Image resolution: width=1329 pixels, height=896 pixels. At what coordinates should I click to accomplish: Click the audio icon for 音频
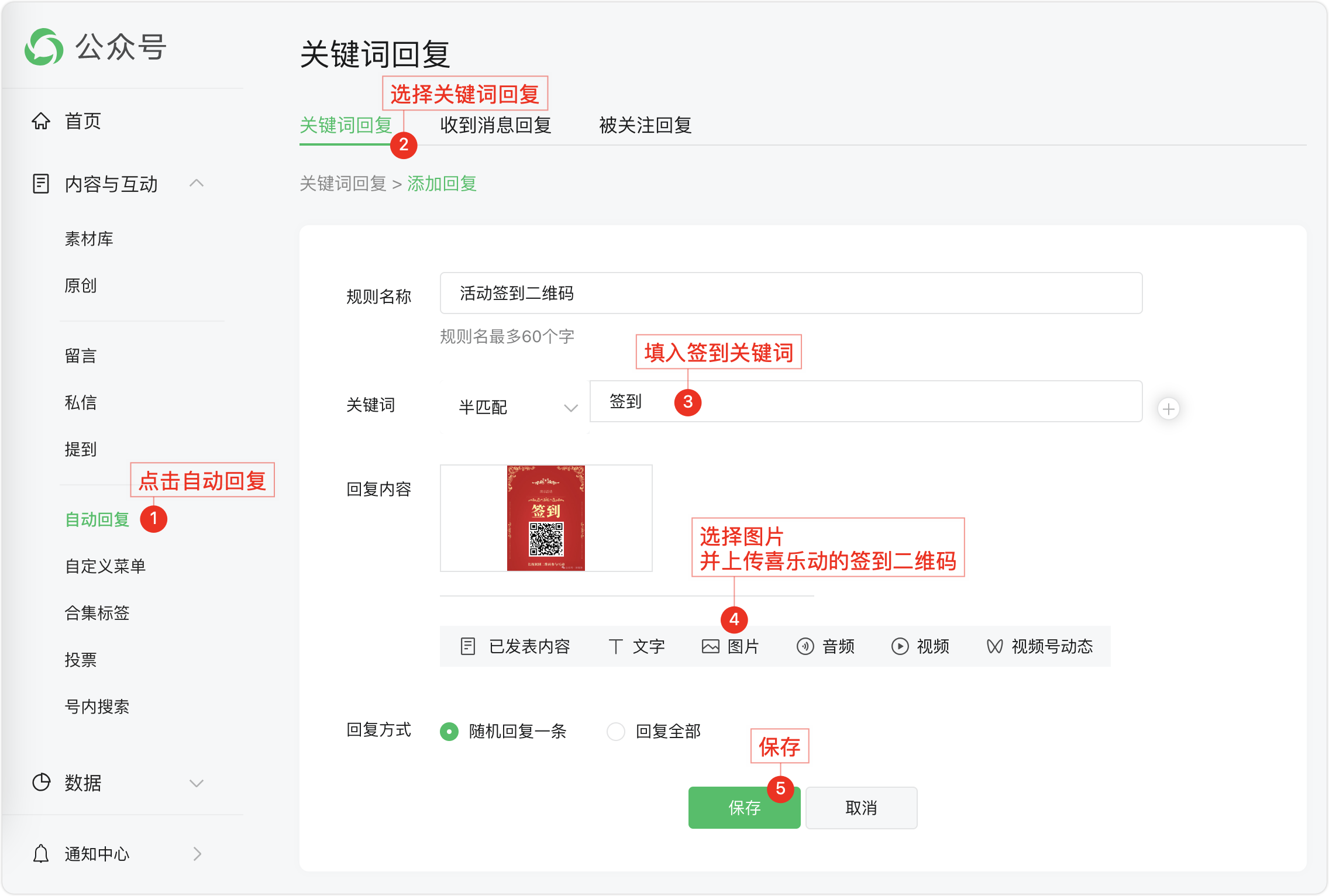coord(805,646)
